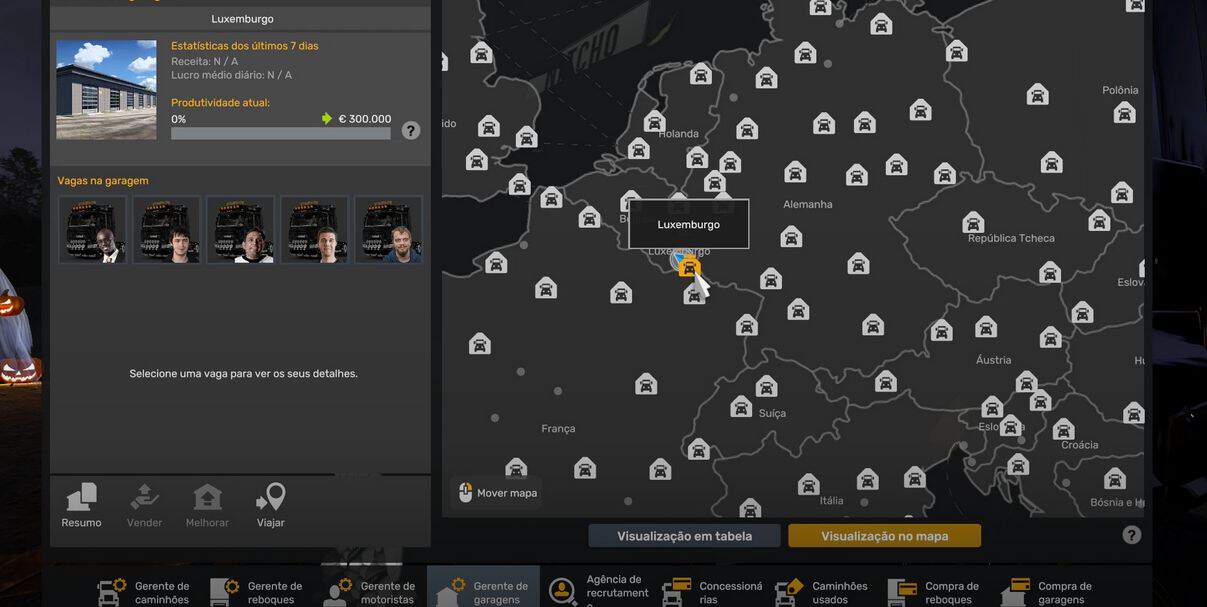The width and height of the screenshot is (1207, 607).
Task: Open the Resumo garage summary
Action: pyautogui.click(x=81, y=505)
